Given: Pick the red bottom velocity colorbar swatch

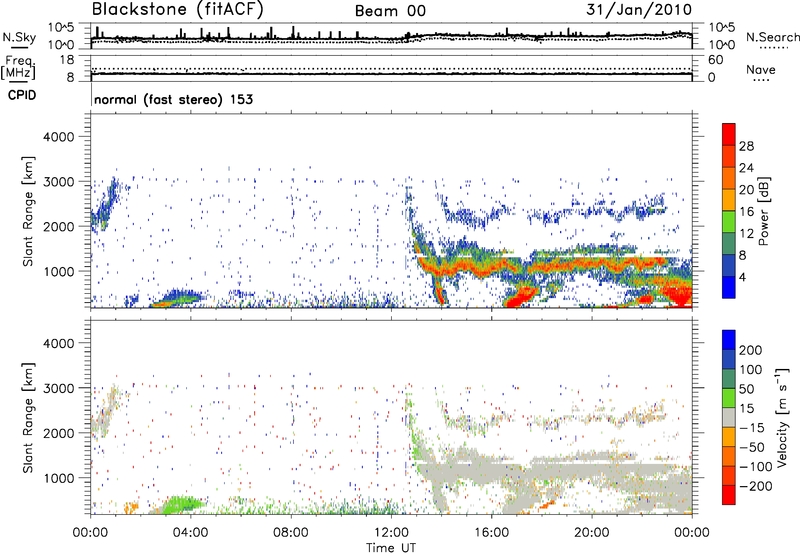Looking at the screenshot, I should [x=729, y=495].
